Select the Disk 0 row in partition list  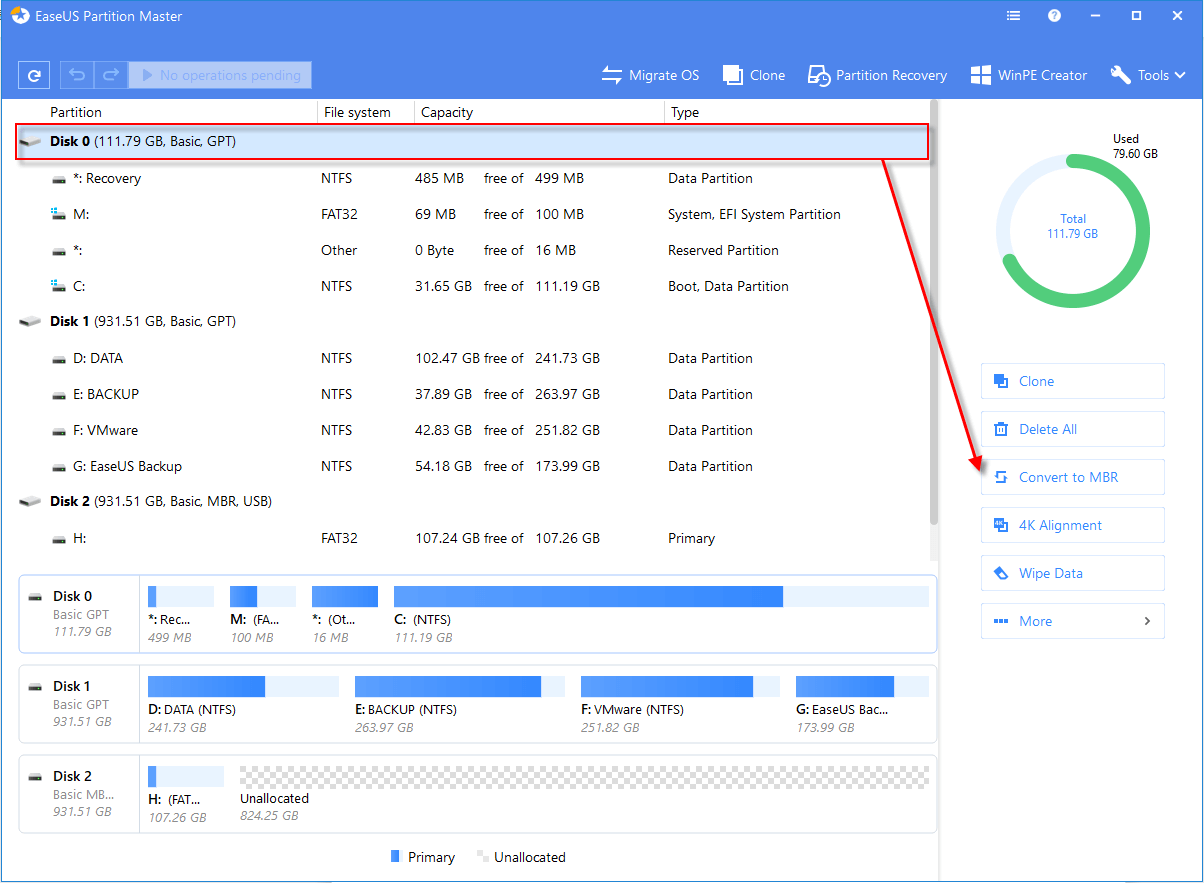pos(472,142)
